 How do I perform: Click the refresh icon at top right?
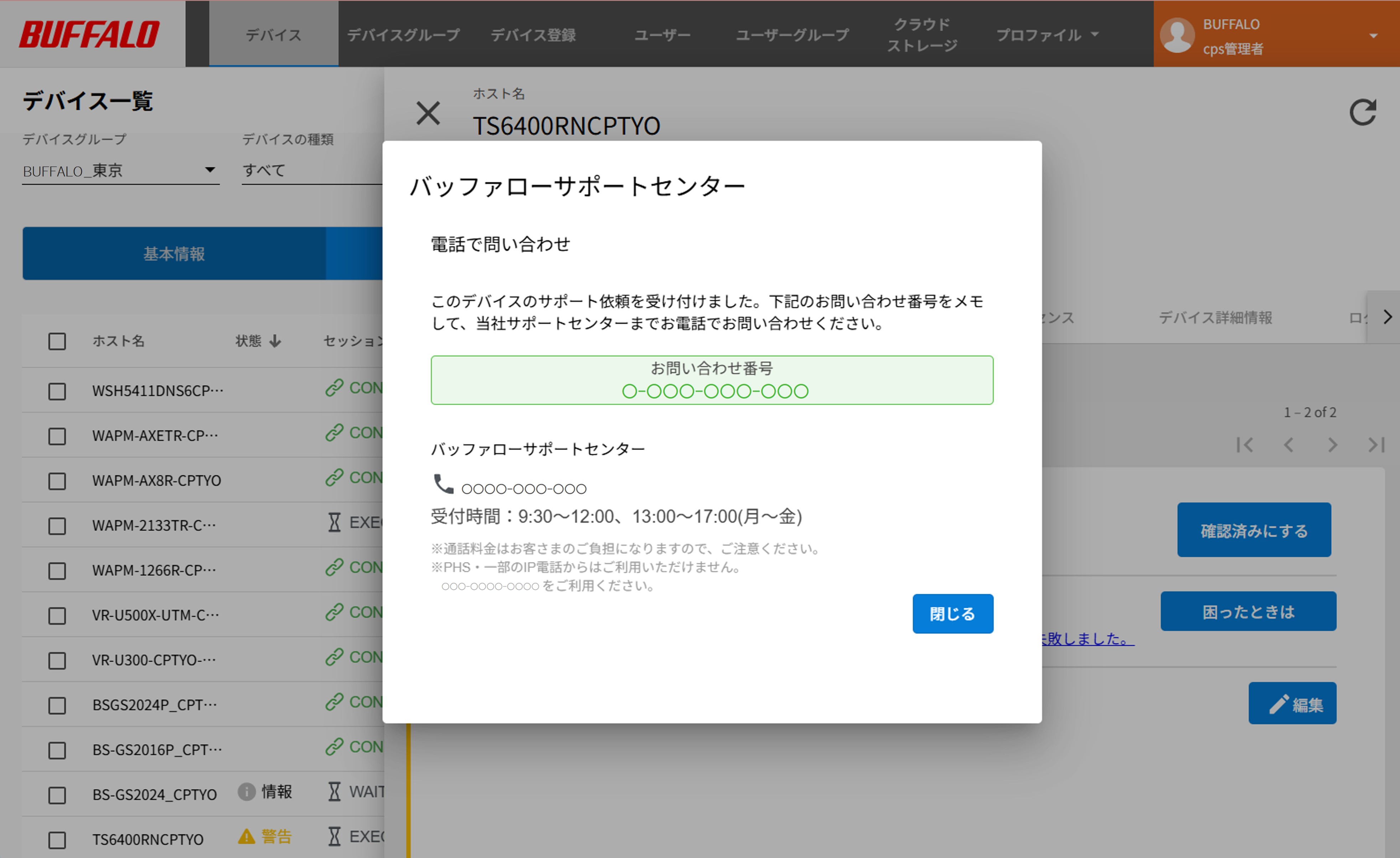click(x=1363, y=113)
